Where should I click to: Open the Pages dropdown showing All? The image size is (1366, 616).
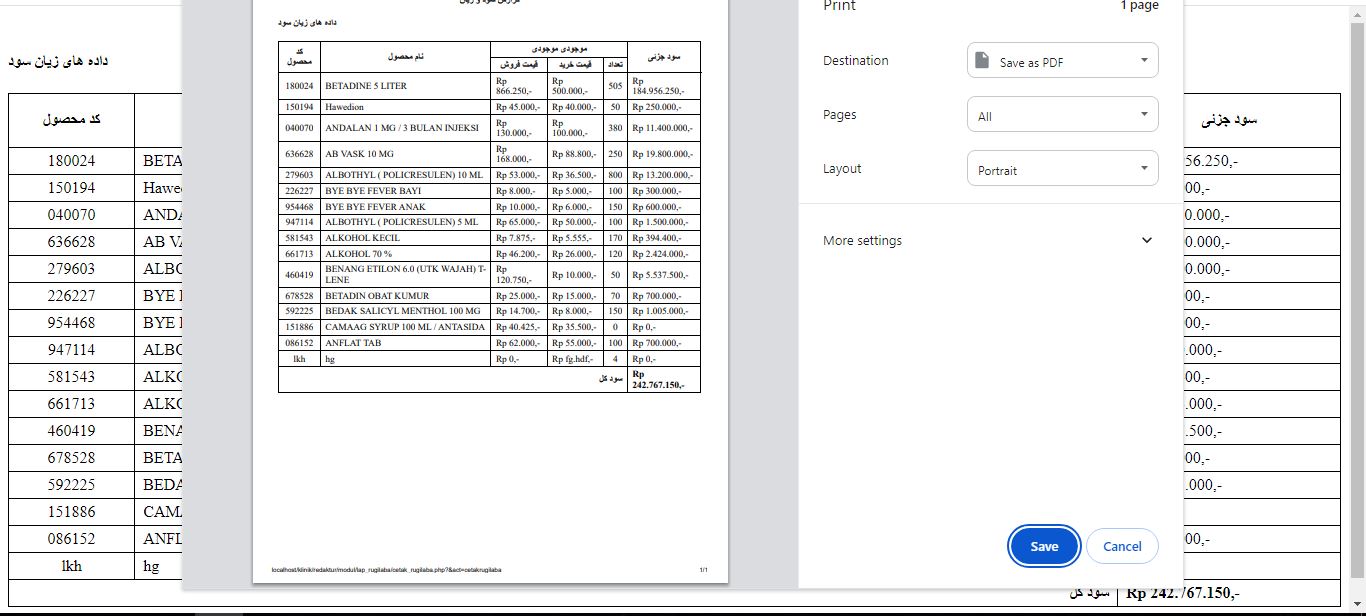point(1062,115)
